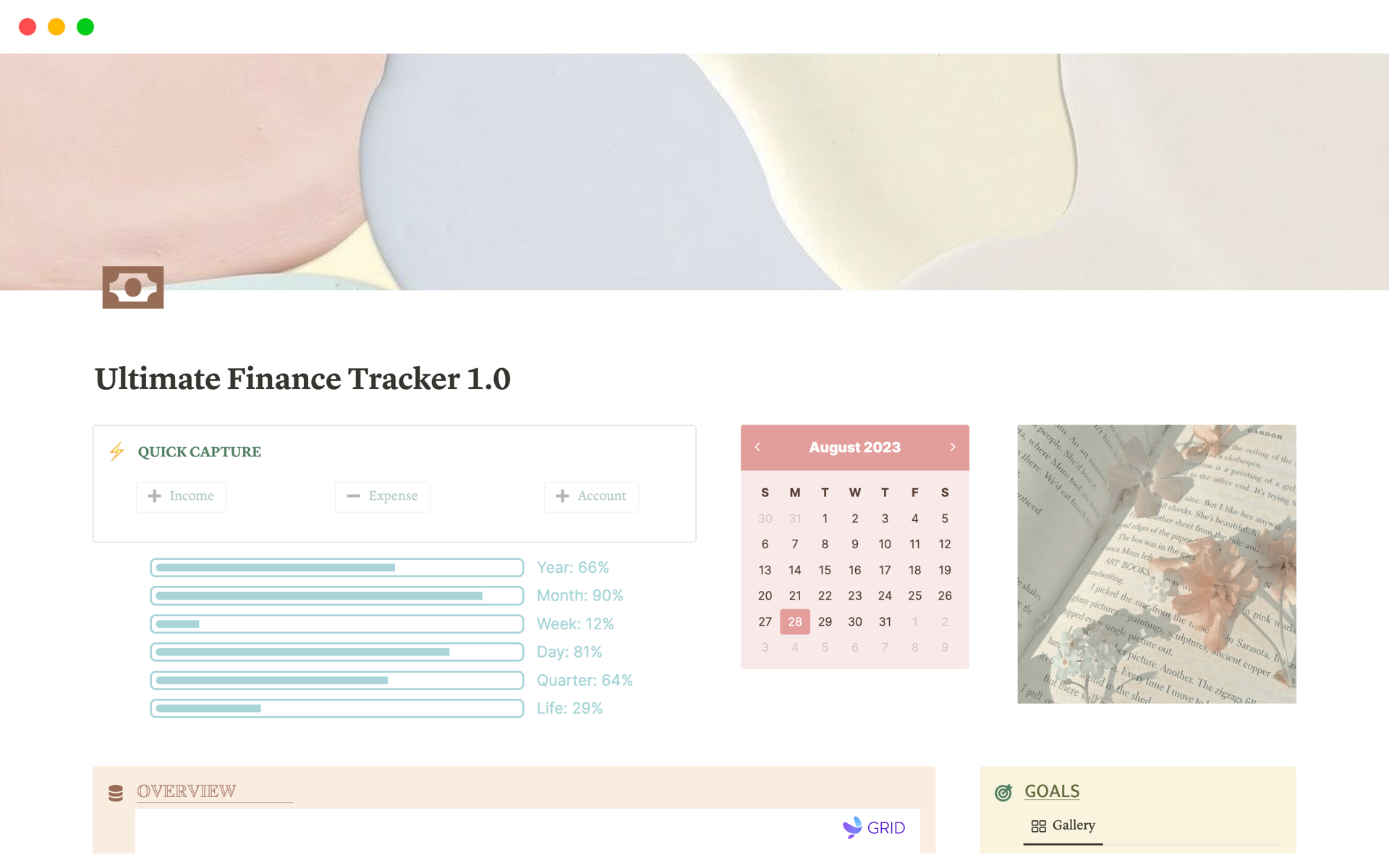Select the Month 90% budget tracker row
The image size is (1389, 868).
339,596
